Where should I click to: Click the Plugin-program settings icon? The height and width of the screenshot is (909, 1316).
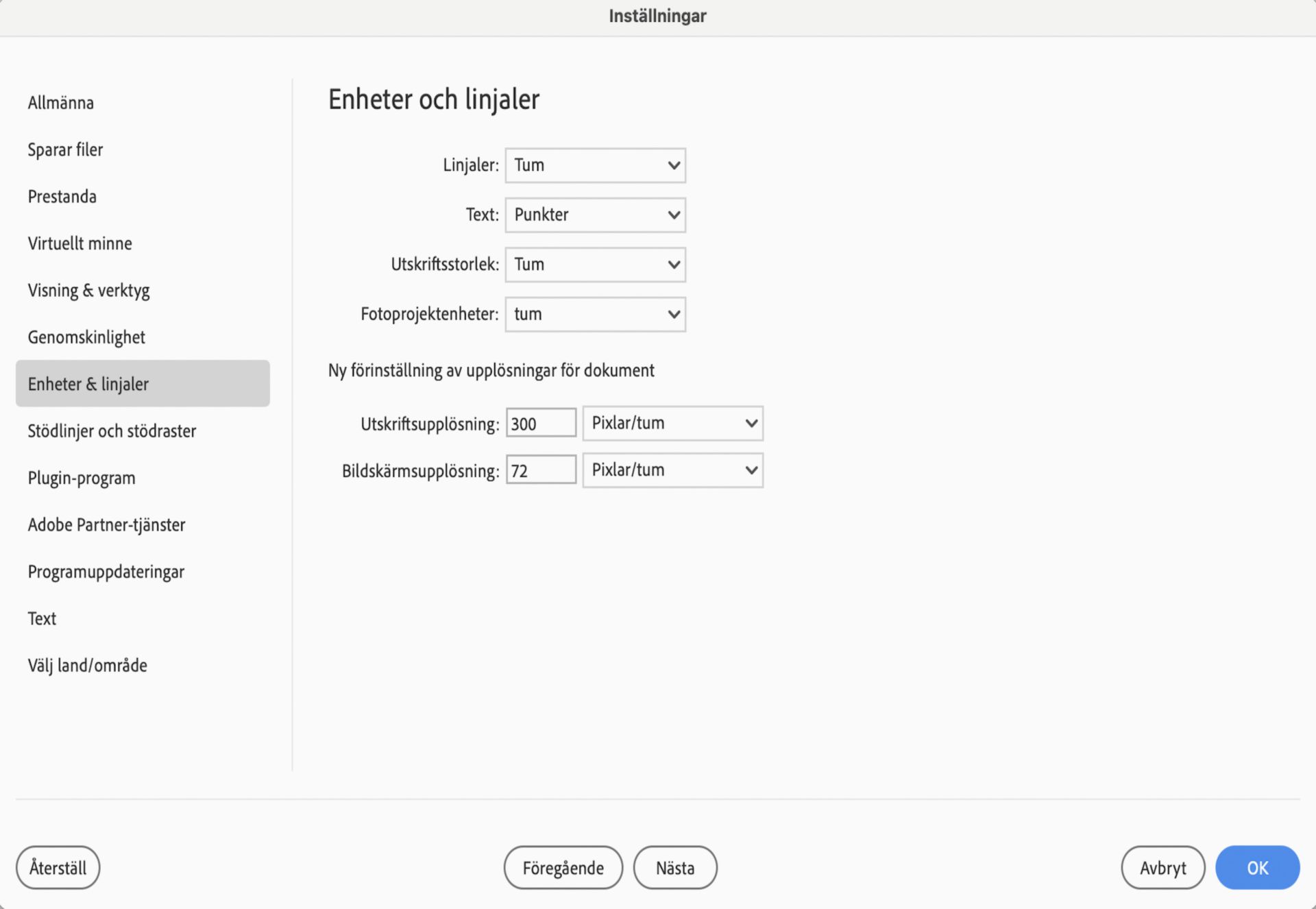point(82,477)
